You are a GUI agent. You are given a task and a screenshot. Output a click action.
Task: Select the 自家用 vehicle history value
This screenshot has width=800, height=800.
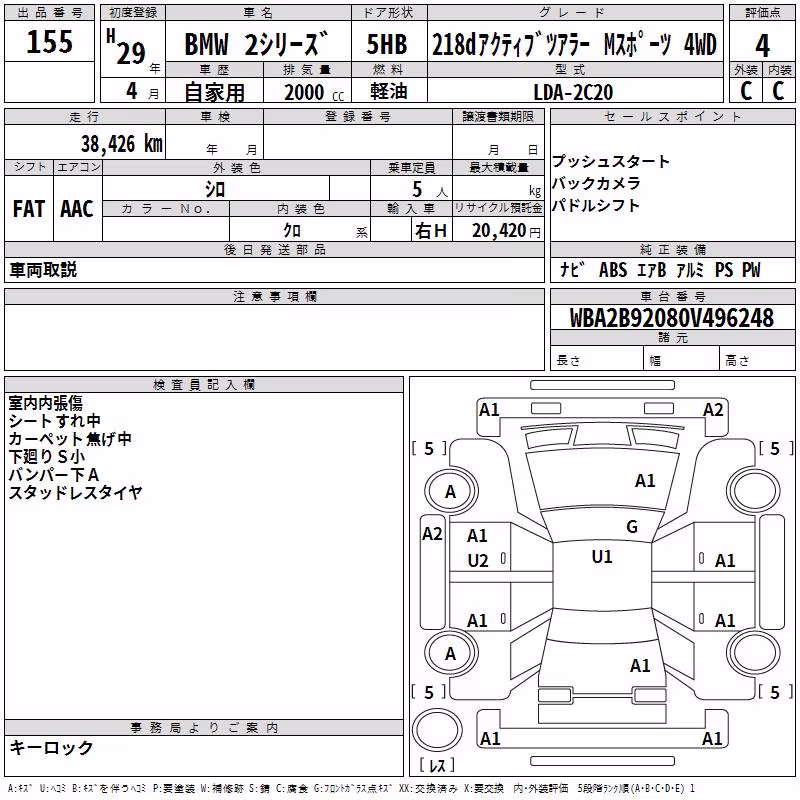coord(214,92)
